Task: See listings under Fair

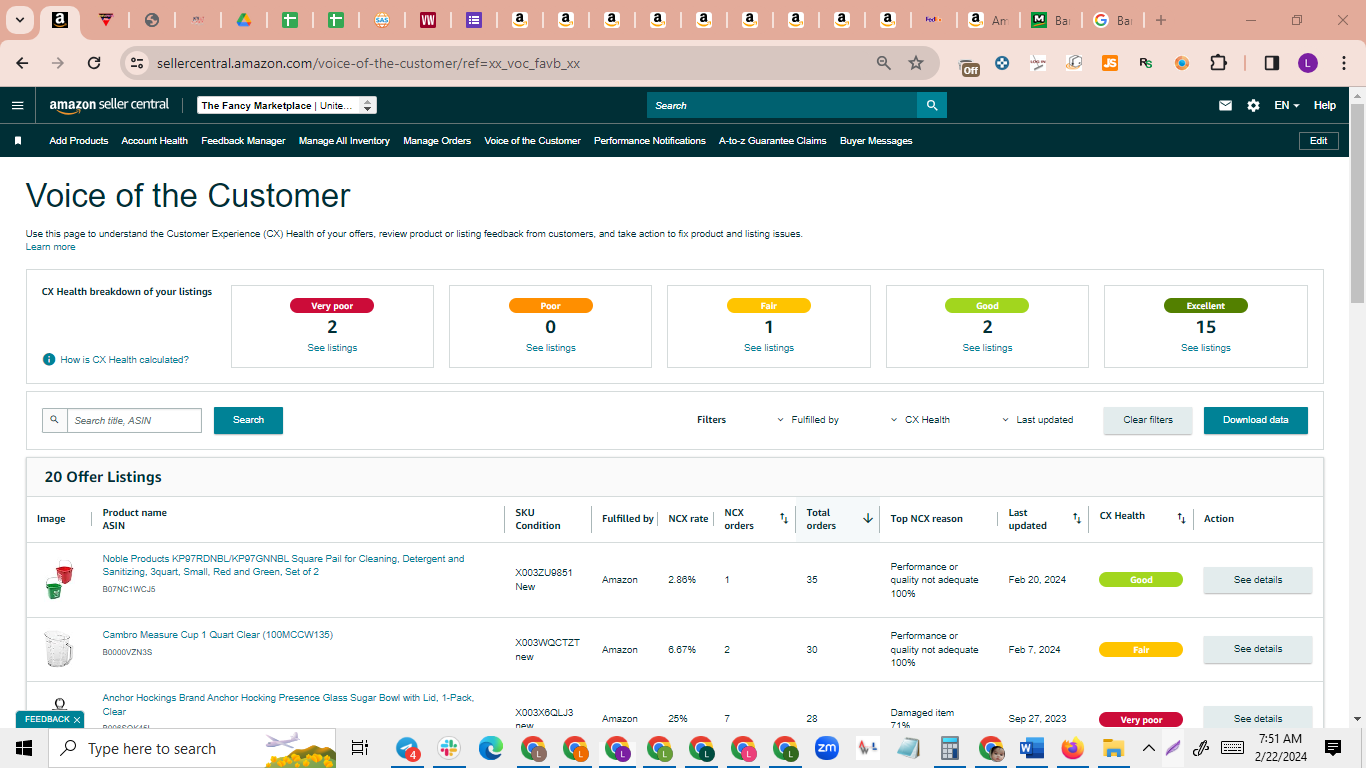Action: 769,348
